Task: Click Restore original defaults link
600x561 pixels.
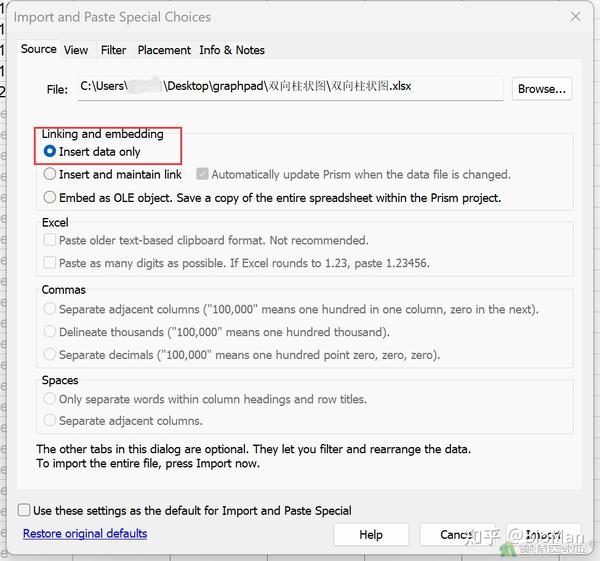Action: tap(85, 533)
